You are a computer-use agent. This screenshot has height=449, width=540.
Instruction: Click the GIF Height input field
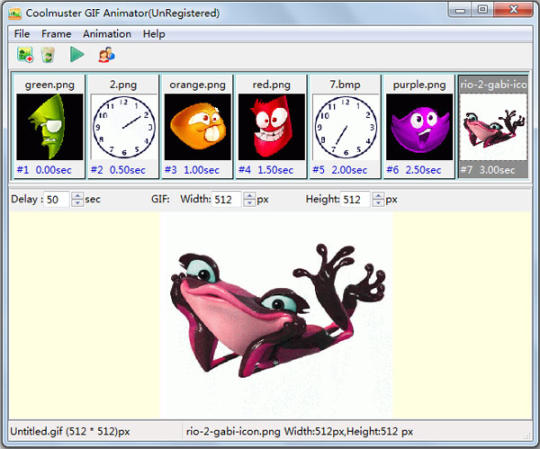(355, 199)
